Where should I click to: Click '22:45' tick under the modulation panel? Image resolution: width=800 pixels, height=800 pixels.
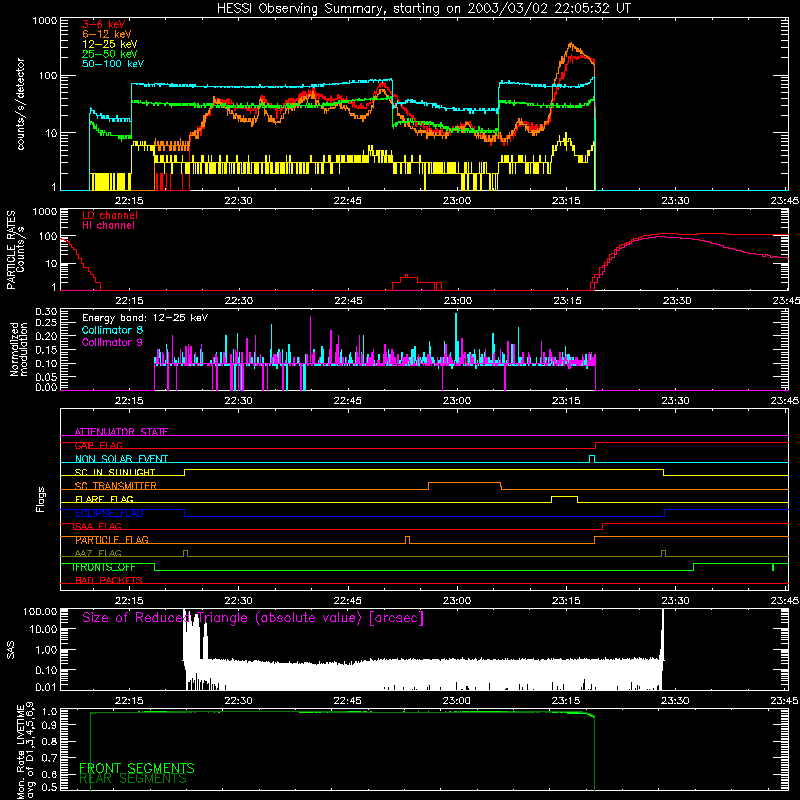point(347,401)
